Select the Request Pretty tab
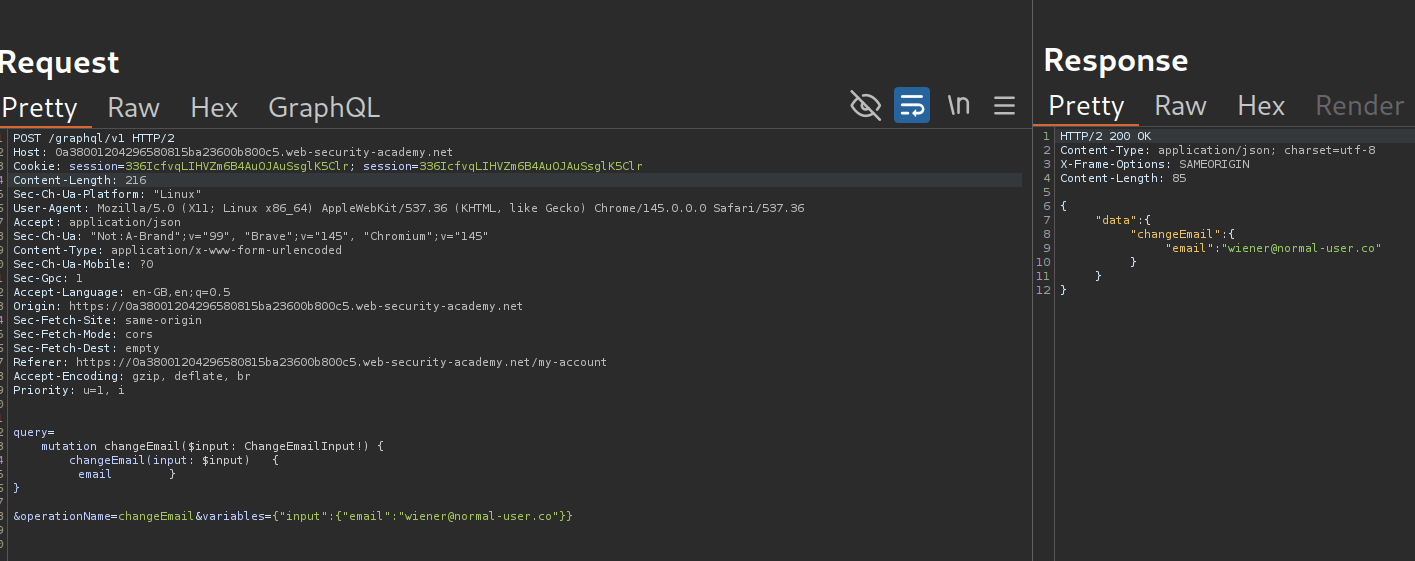 point(40,107)
